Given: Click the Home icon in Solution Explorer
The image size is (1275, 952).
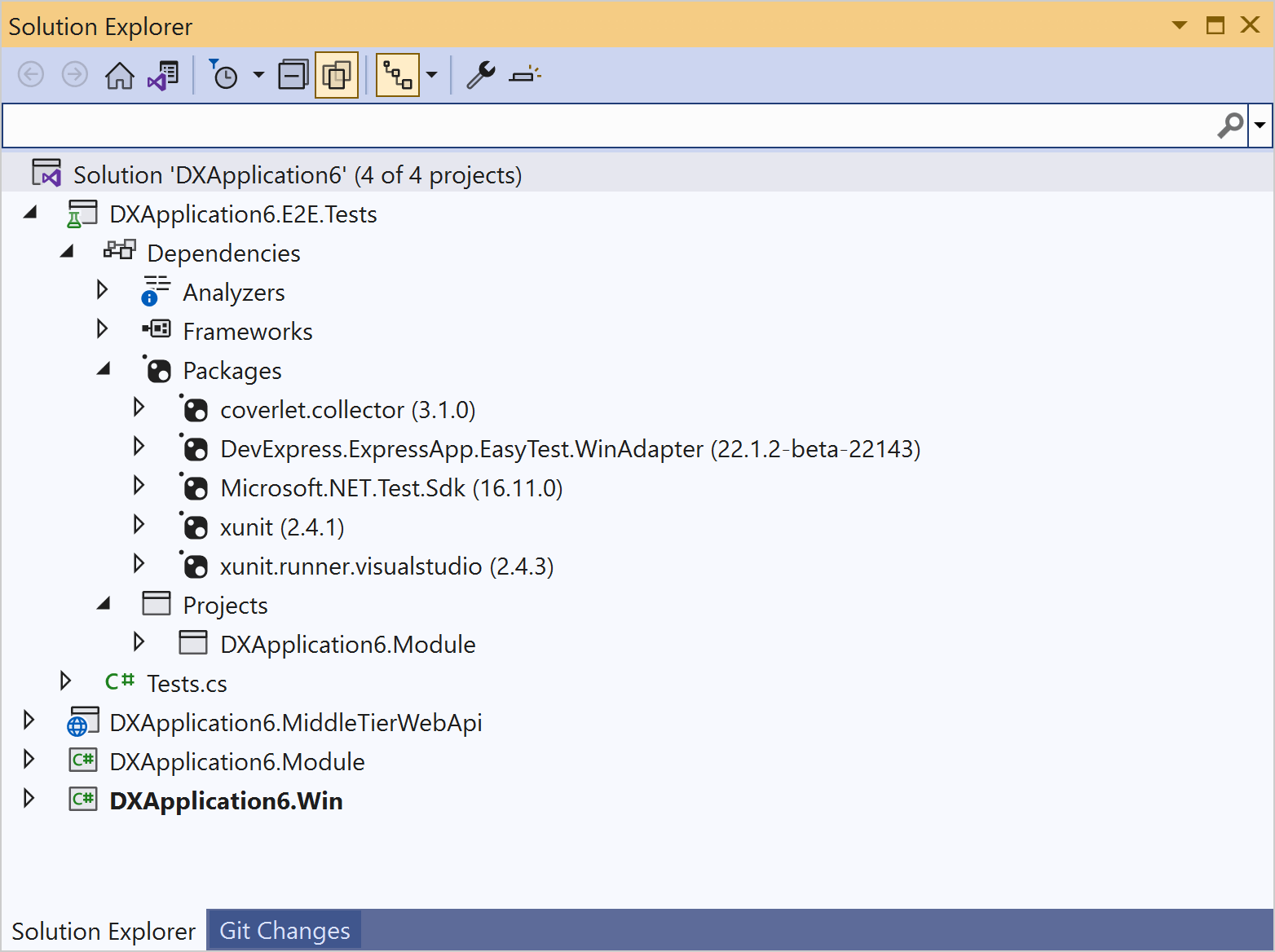Looking at the screenshot, I should coord(120,74).
